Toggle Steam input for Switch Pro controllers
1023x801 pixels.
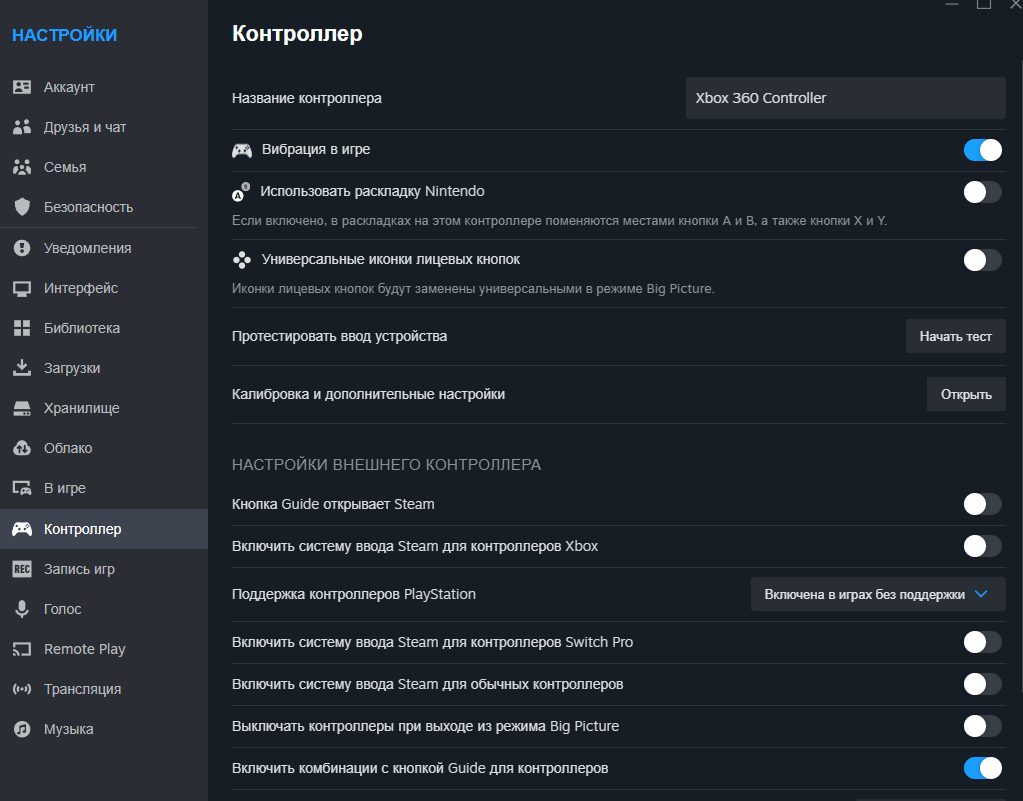click(983, 642)
